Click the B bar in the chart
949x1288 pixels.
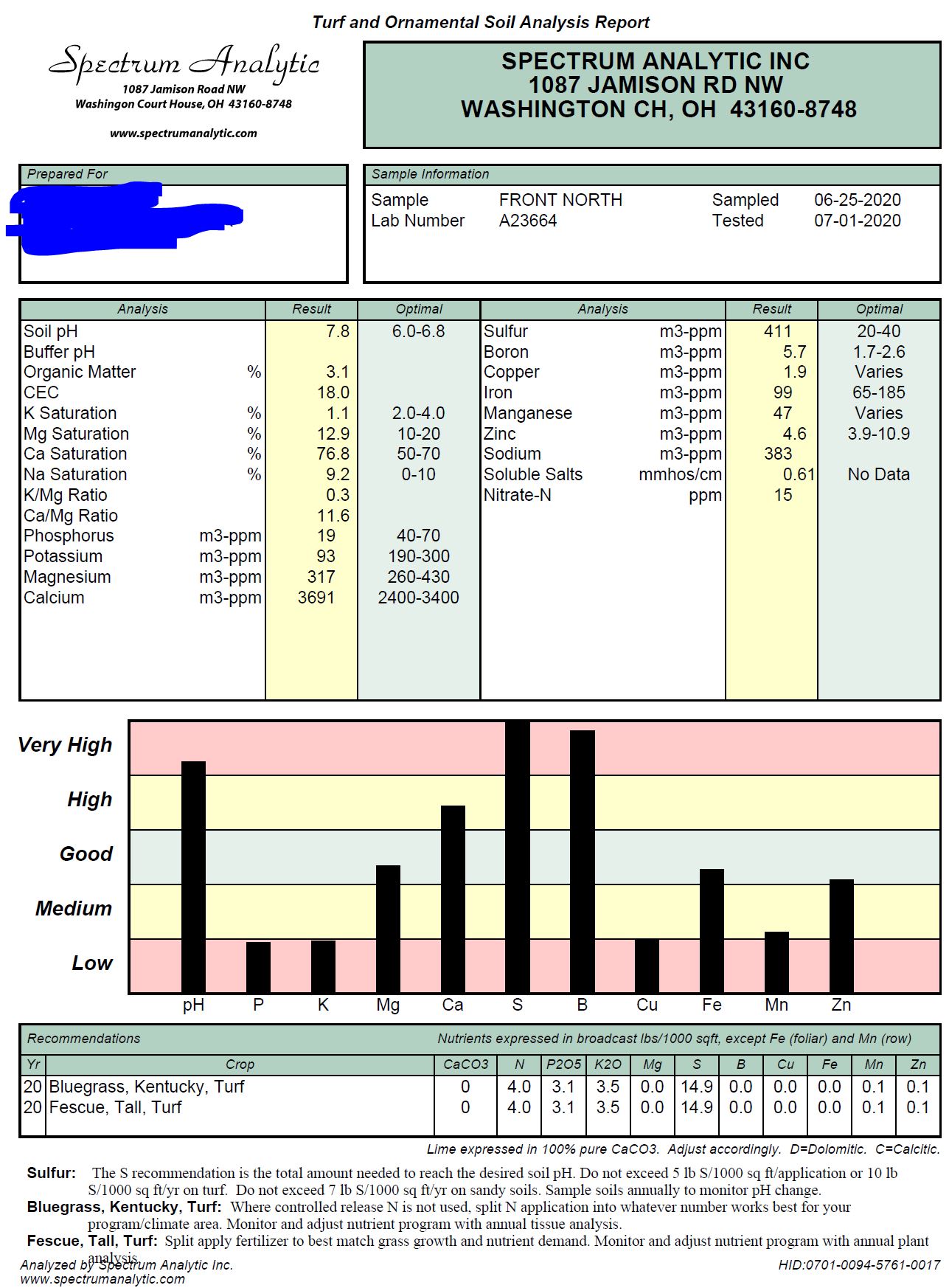[583, 862]
